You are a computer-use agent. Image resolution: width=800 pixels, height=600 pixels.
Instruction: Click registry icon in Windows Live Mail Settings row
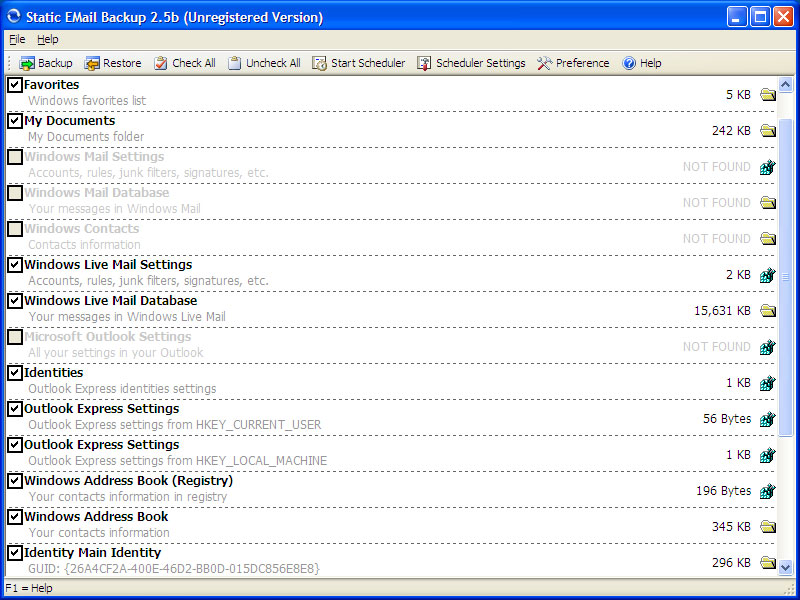768,275
